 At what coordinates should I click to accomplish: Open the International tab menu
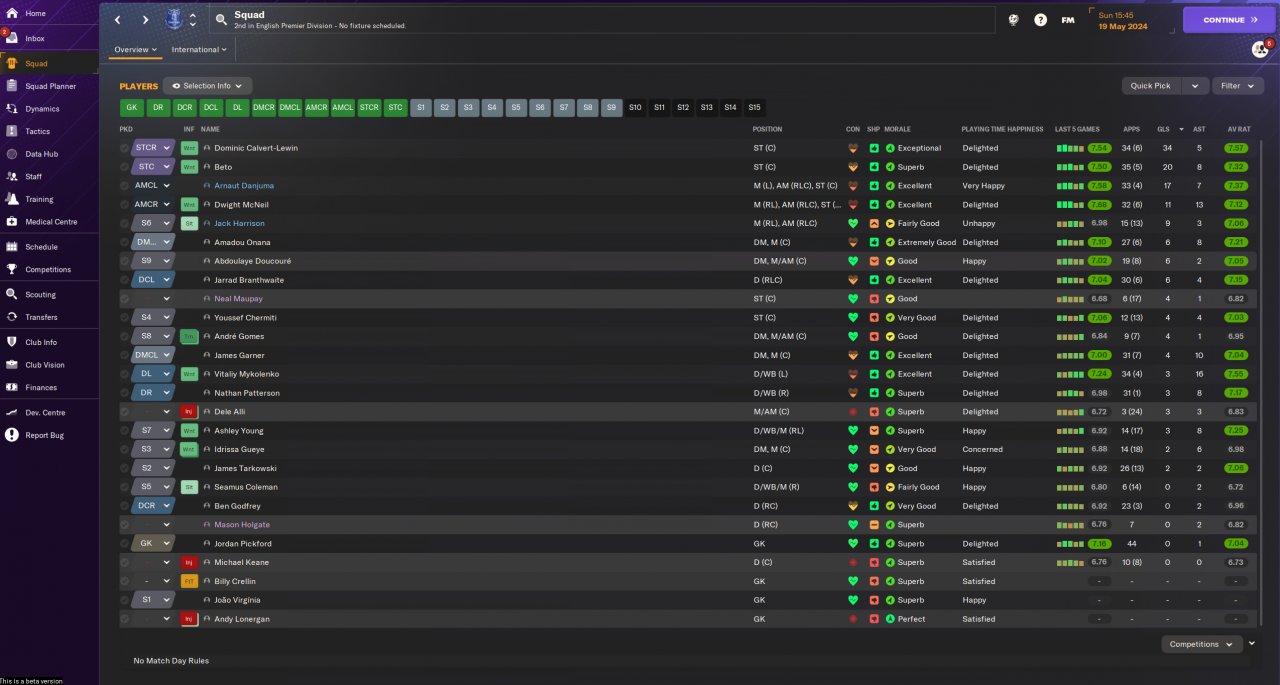coord(198,49)
